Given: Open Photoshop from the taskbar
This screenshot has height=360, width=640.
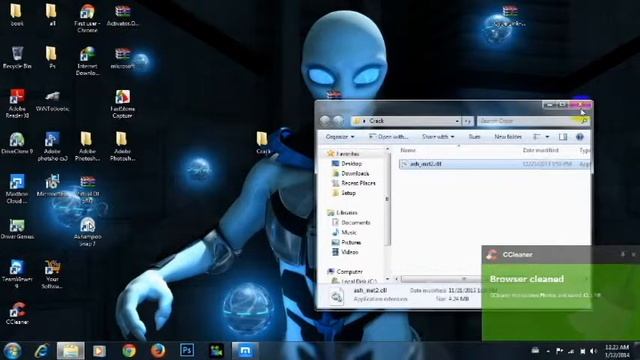Looking at the screenshot, I should (187, 351).
